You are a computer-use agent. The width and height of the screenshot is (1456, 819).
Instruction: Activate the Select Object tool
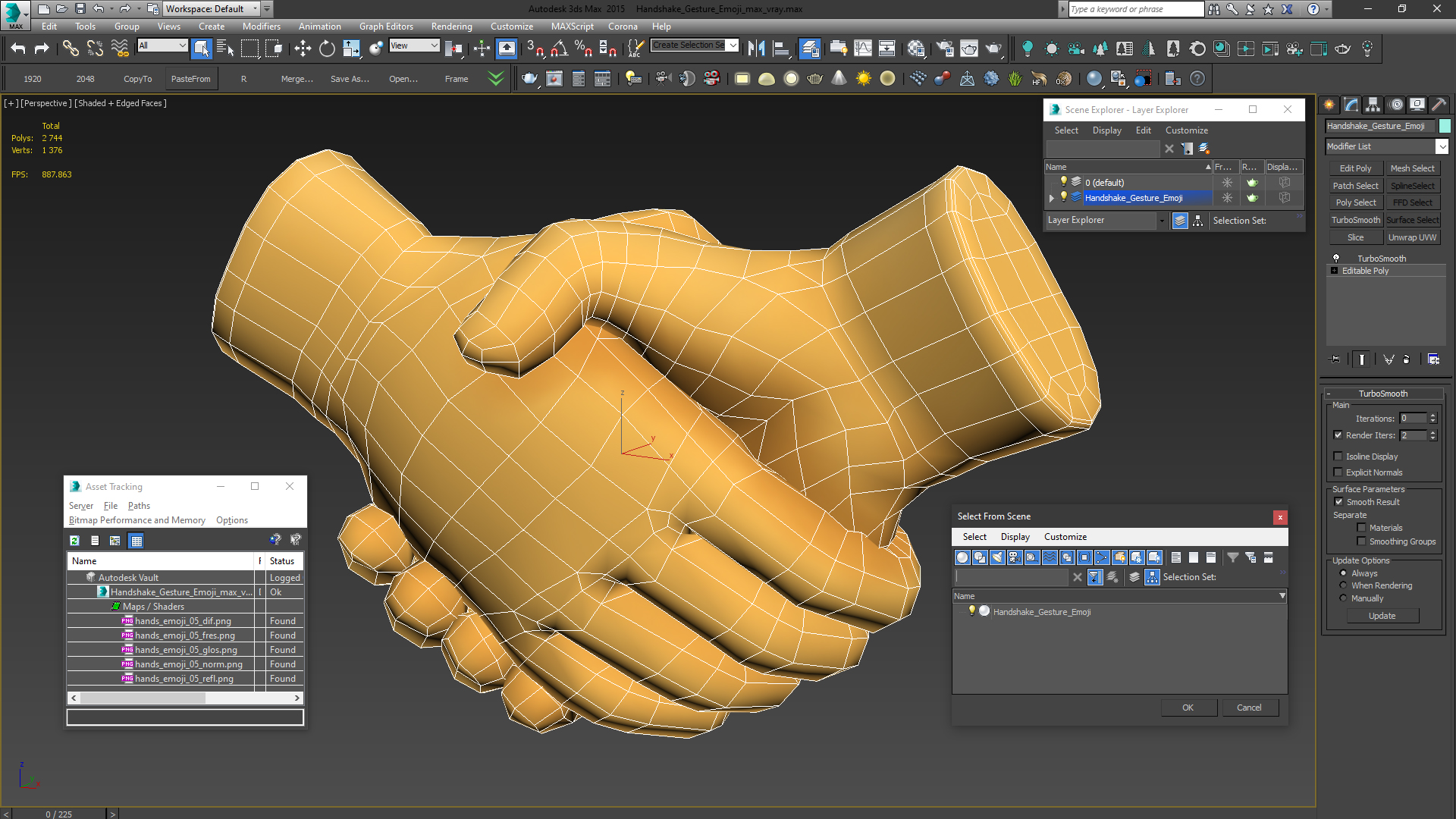click(x=201, y=49)
